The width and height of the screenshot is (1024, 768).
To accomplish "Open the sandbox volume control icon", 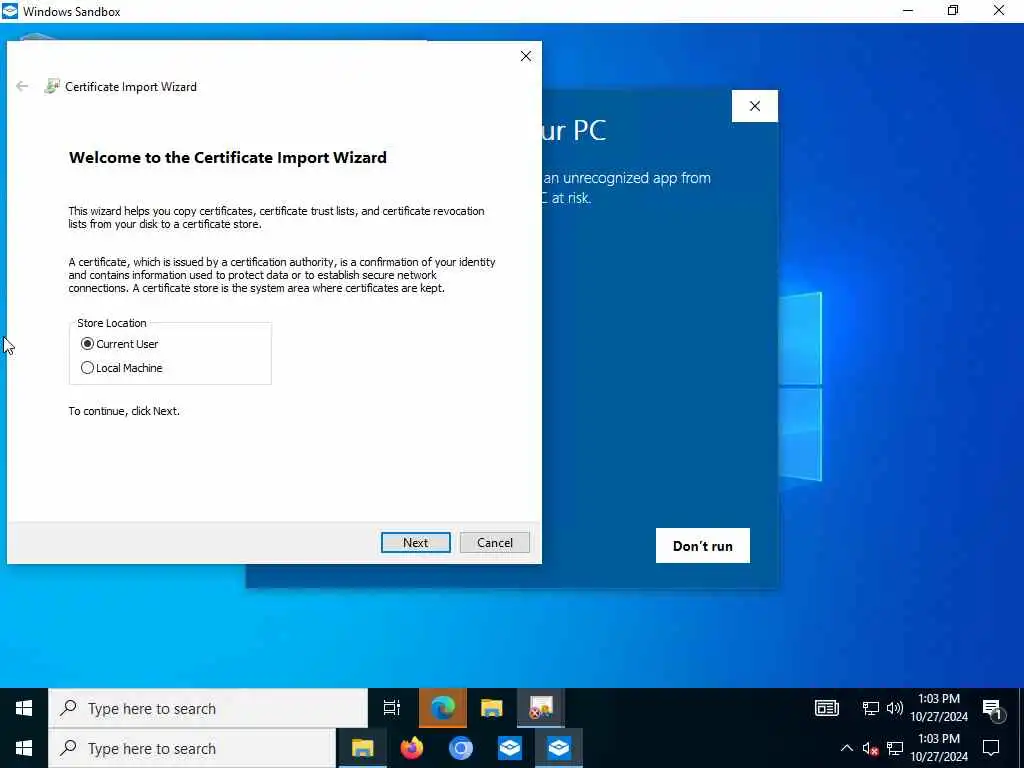I will pyautogui.click(x=895, y=708).
